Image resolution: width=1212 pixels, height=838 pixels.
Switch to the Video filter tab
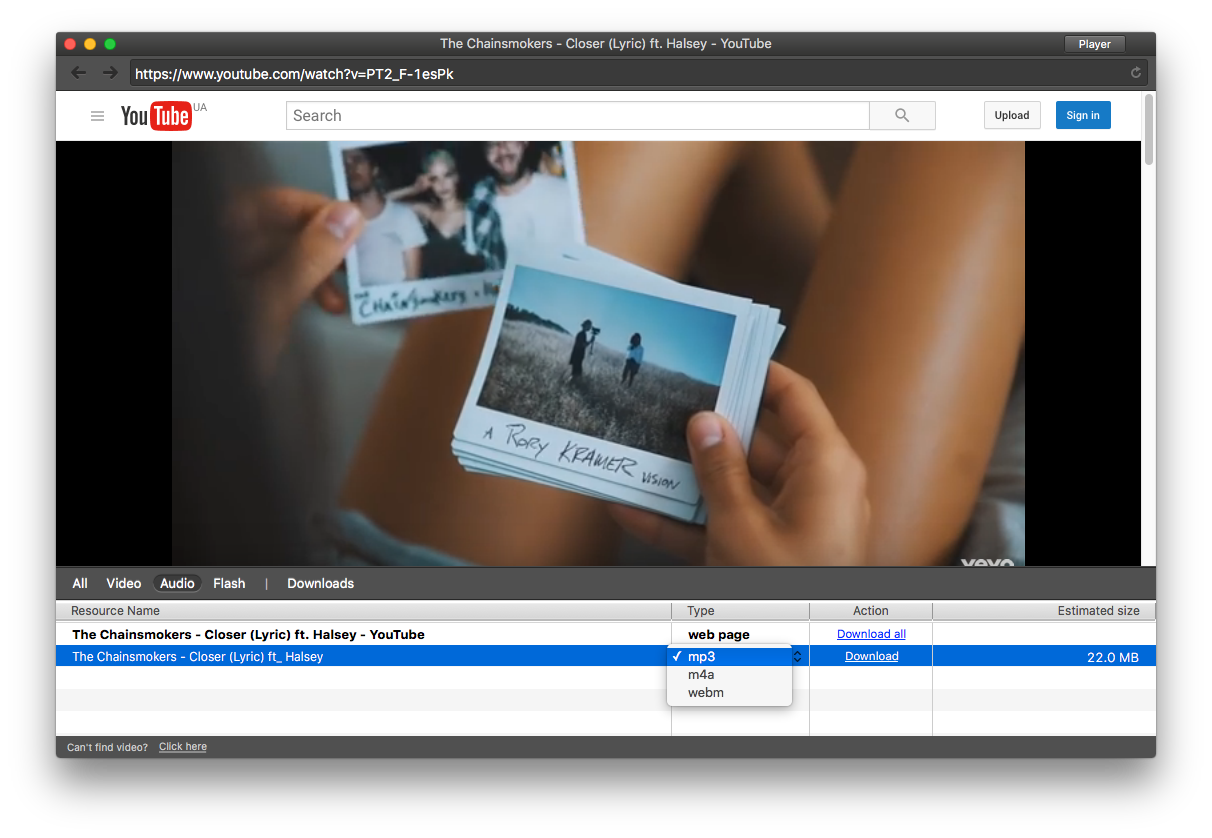tap(124, 583)
